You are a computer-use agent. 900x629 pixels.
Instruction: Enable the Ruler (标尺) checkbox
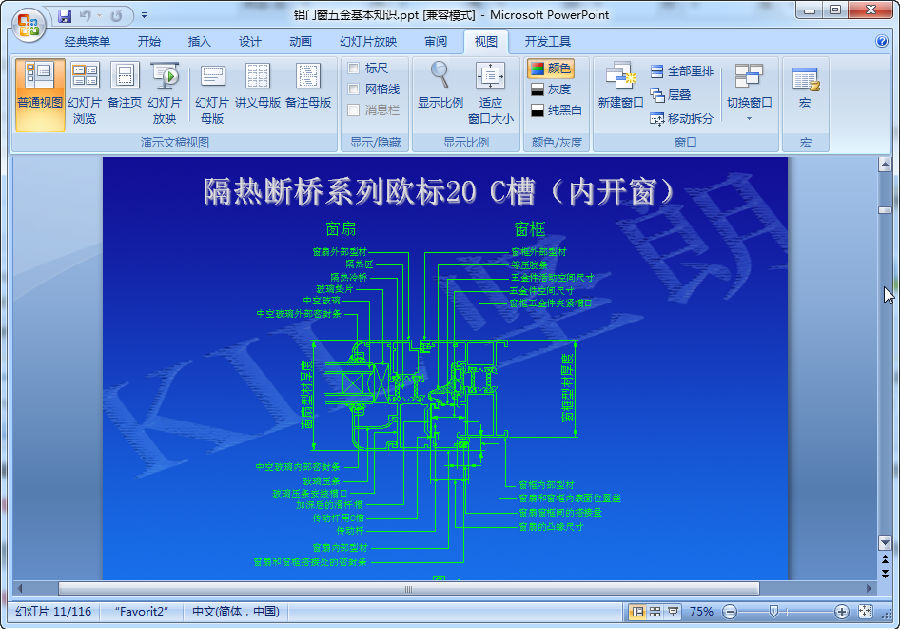[x=354, y=69]
